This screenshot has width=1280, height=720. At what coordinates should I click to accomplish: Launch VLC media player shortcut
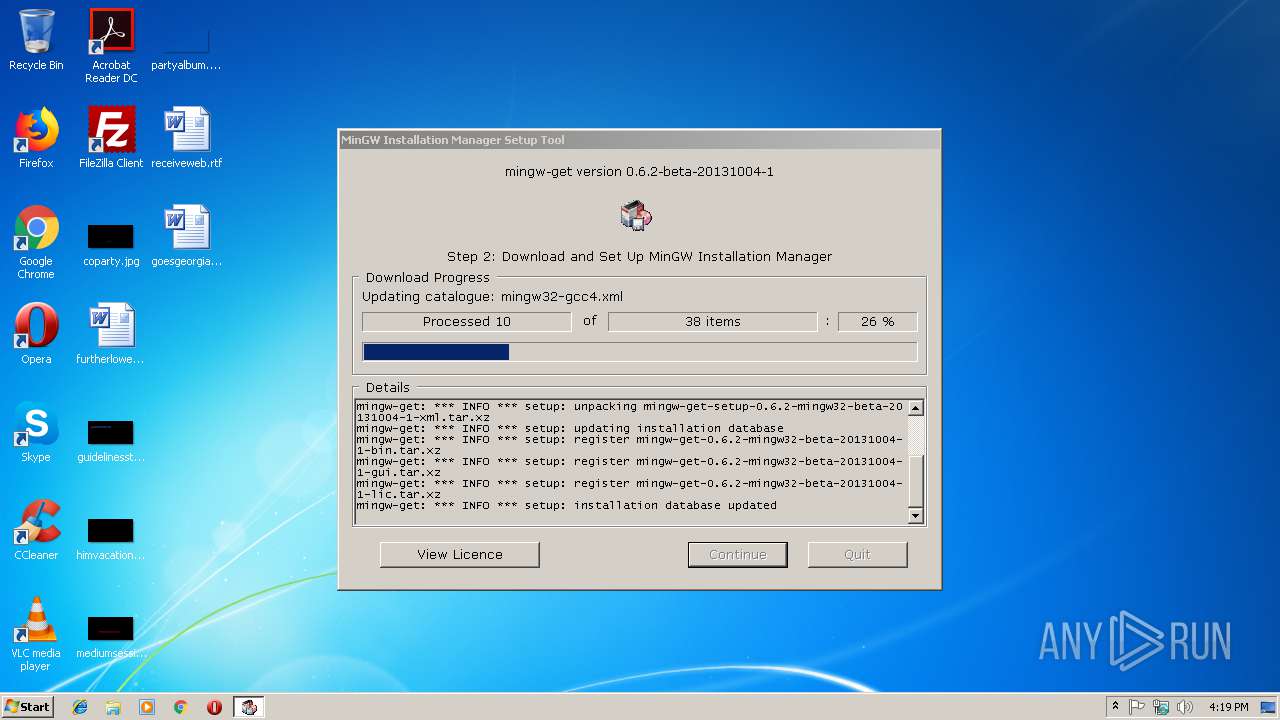coord(36,634)
